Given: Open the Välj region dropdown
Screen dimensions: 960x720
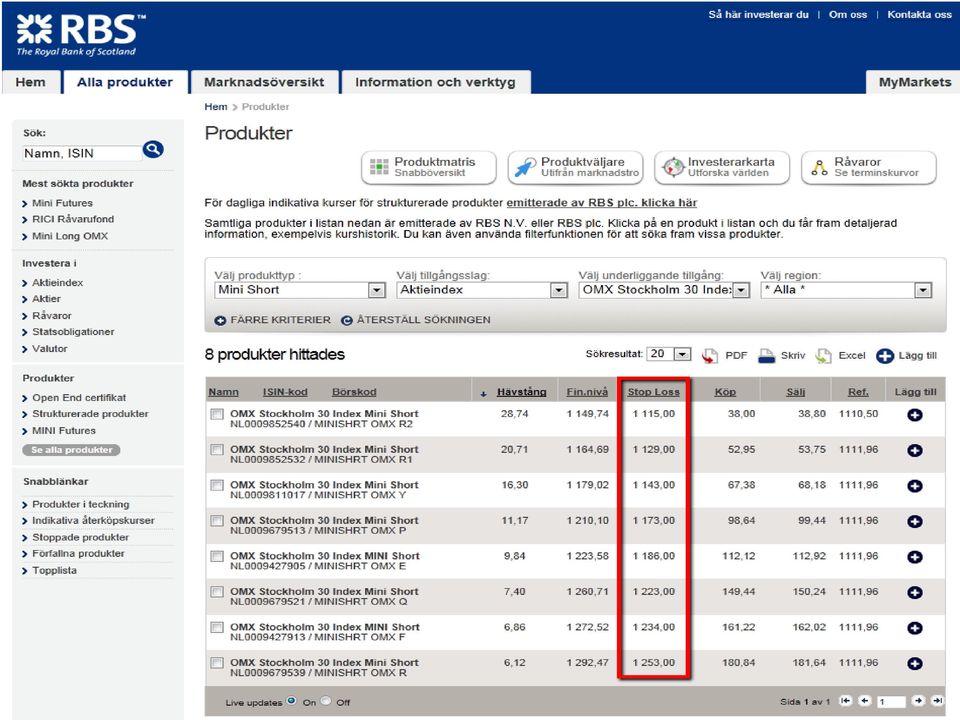Looking at the screenshot, I should (846, 290).
